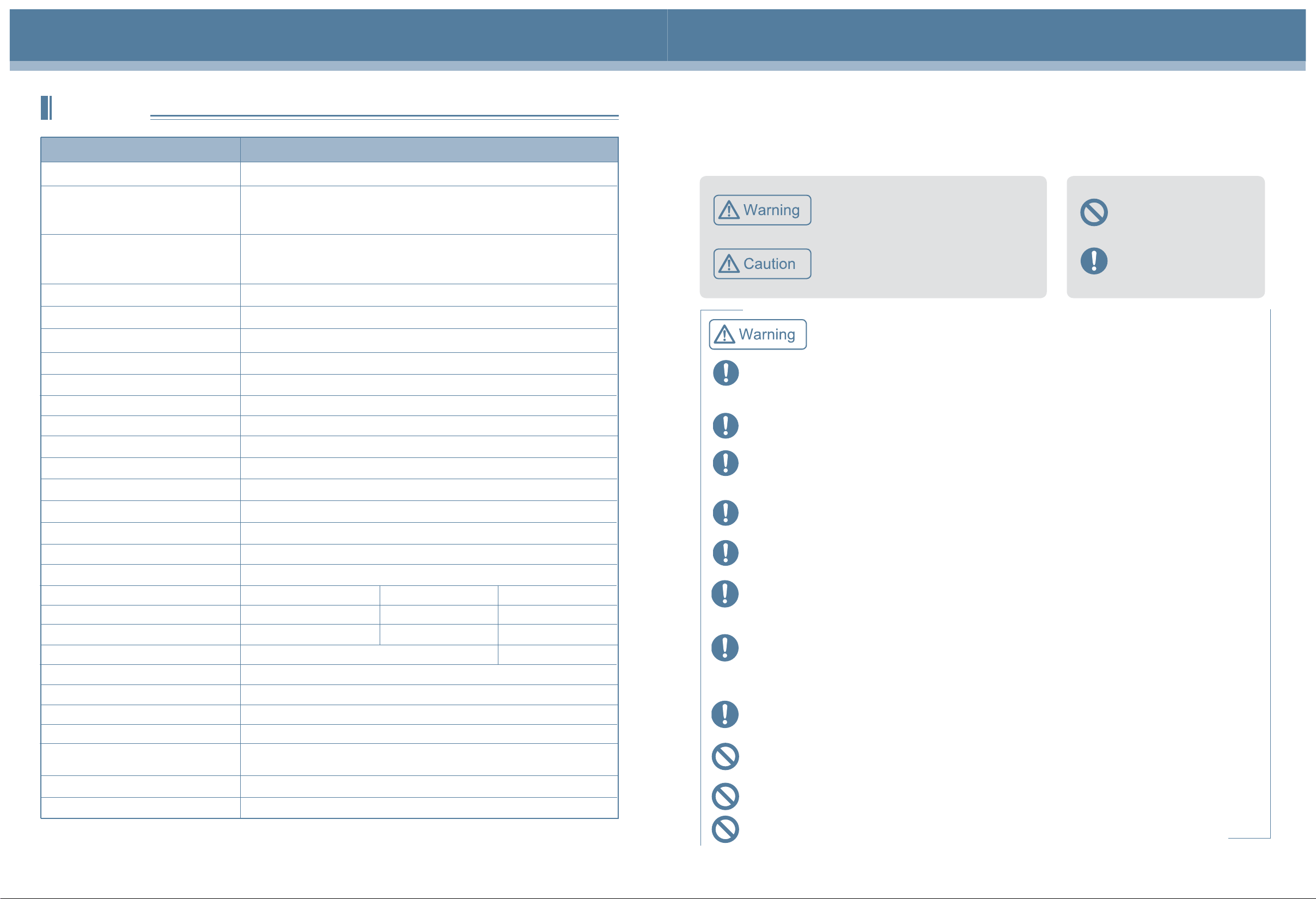Click the exclamation symbol in the right legend box
Viewport: 1316px width, 899px height.
coord(1094,261)
